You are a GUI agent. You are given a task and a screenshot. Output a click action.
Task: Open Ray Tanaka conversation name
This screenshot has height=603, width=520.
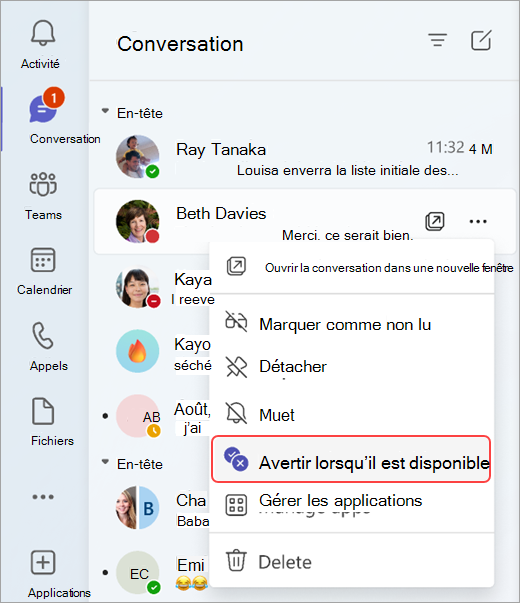[221, 150]
